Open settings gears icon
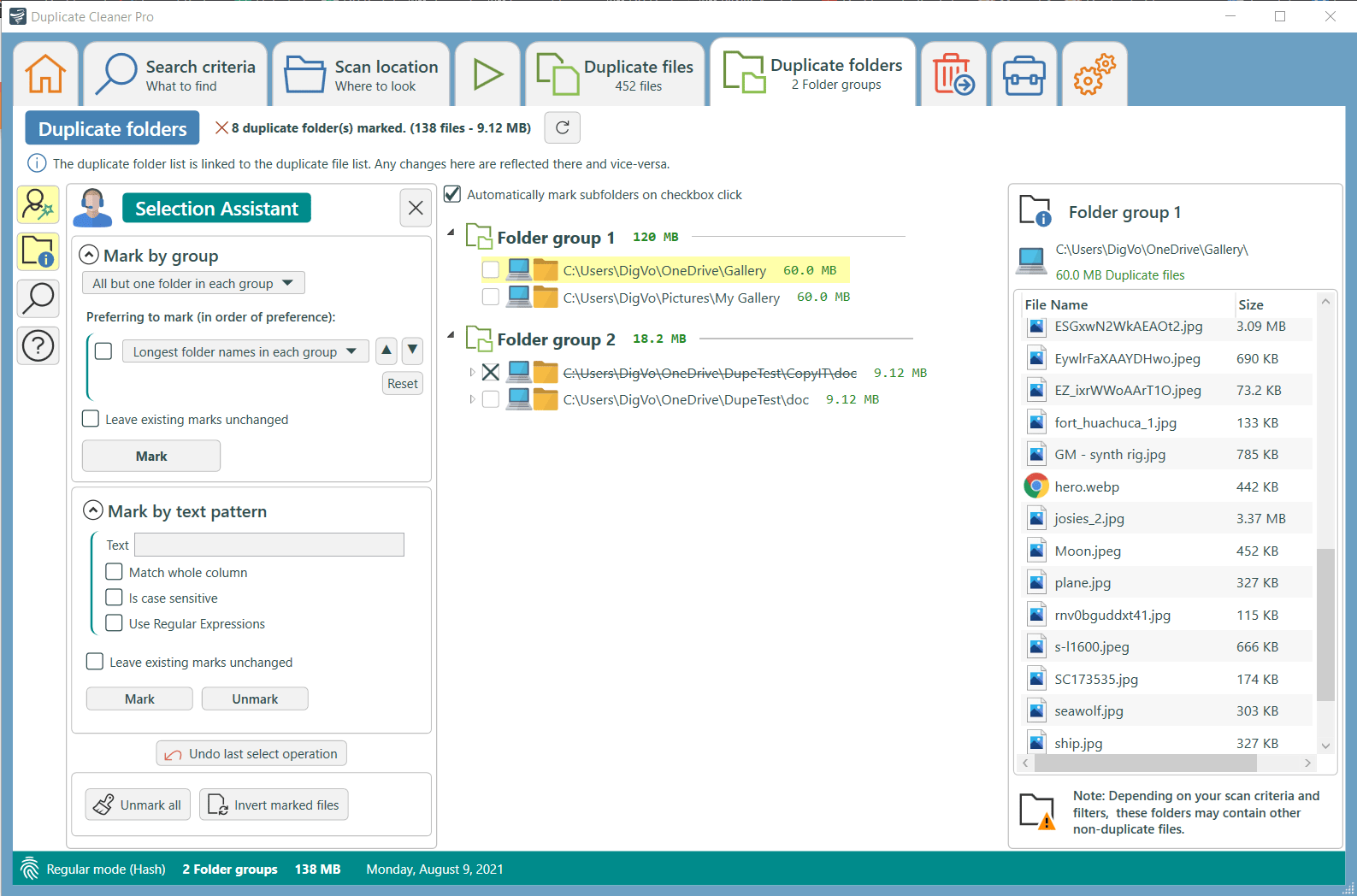The image size is (1357, 896). click(x=1094, y=74)
